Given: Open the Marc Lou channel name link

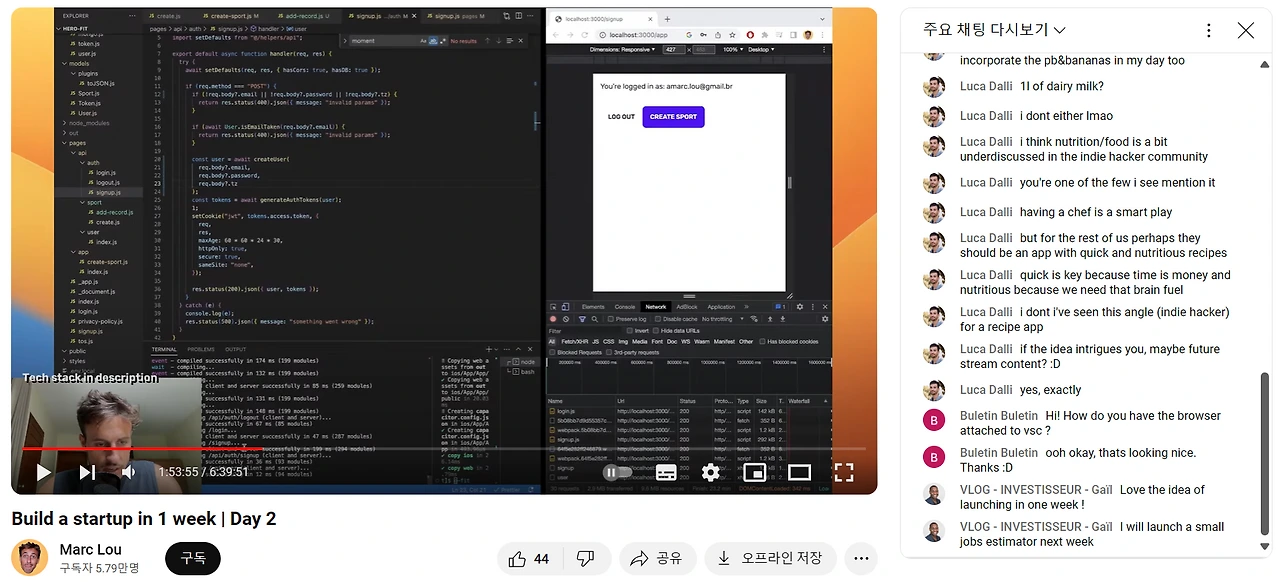Looking at the screenshot, I should point(91,549).
